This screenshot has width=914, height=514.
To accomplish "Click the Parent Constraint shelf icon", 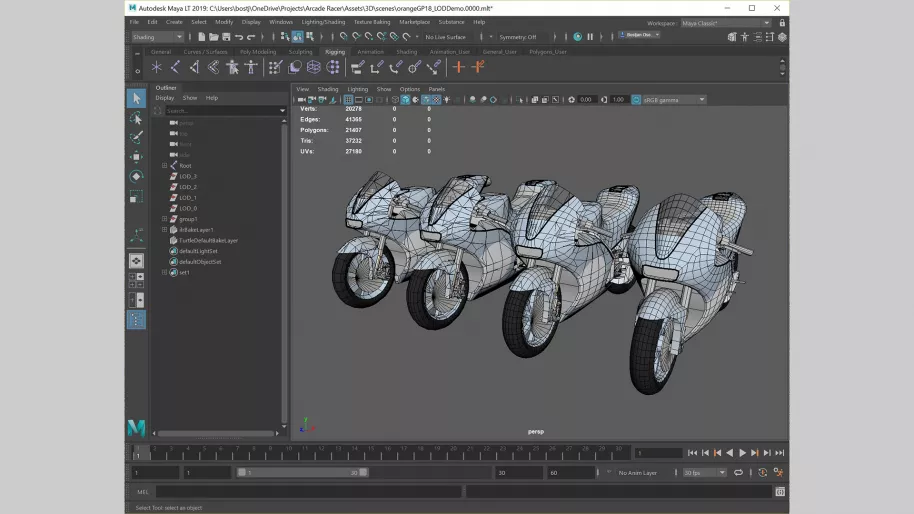I will click(x=357, y=68).
